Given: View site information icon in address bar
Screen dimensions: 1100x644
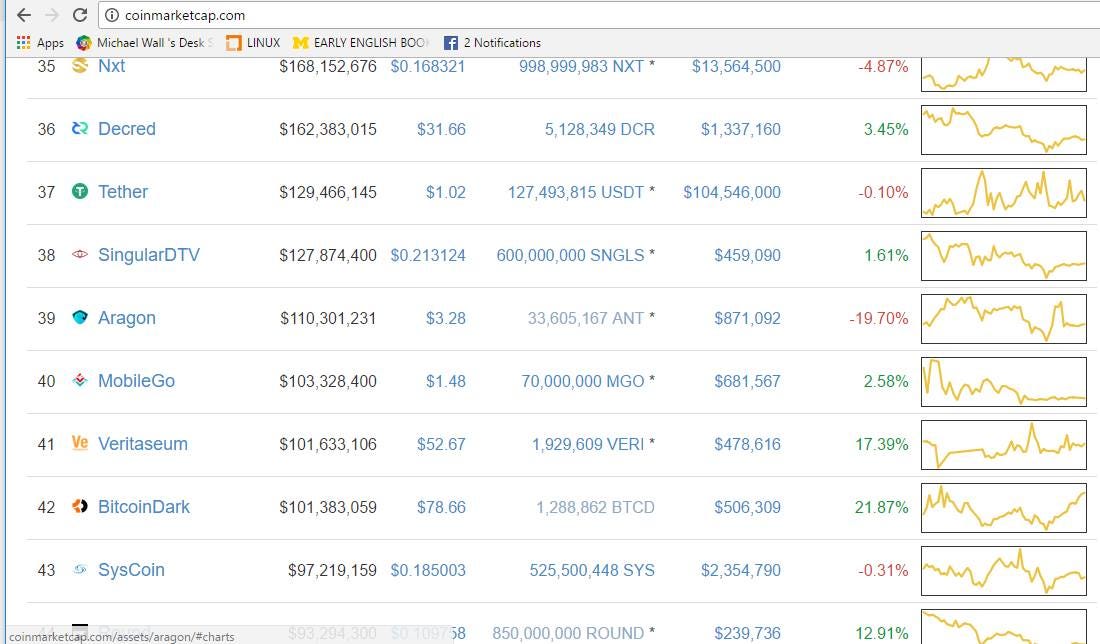Looking at the screenshot, I should pos(112,15).
